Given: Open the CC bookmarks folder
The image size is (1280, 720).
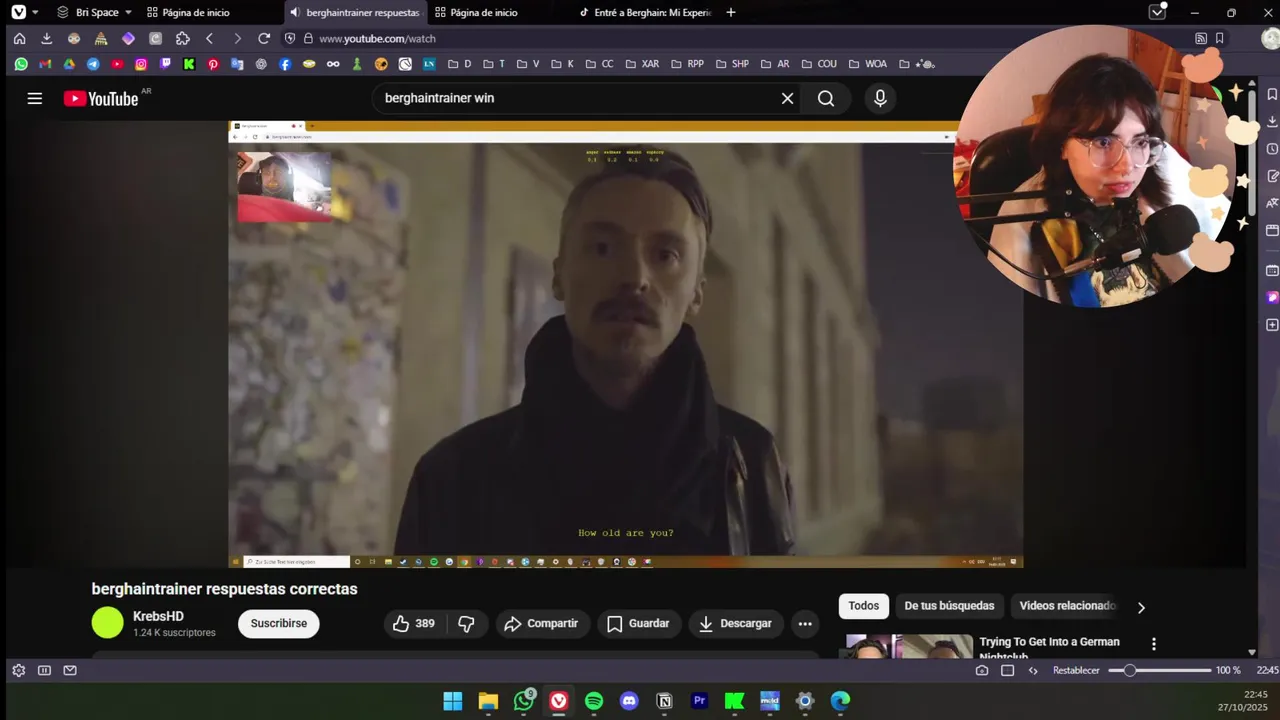Looking at the screenshot, I should point(599,64).
